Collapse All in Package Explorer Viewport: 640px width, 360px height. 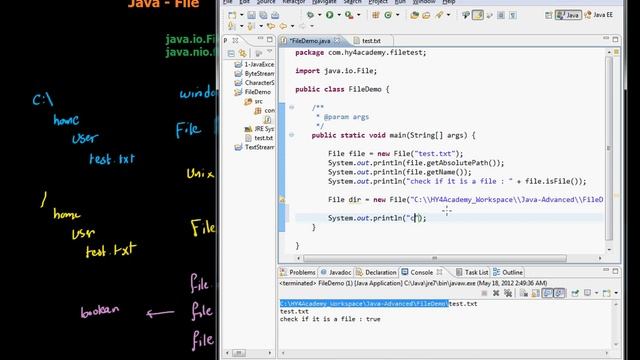click(231, 53)
